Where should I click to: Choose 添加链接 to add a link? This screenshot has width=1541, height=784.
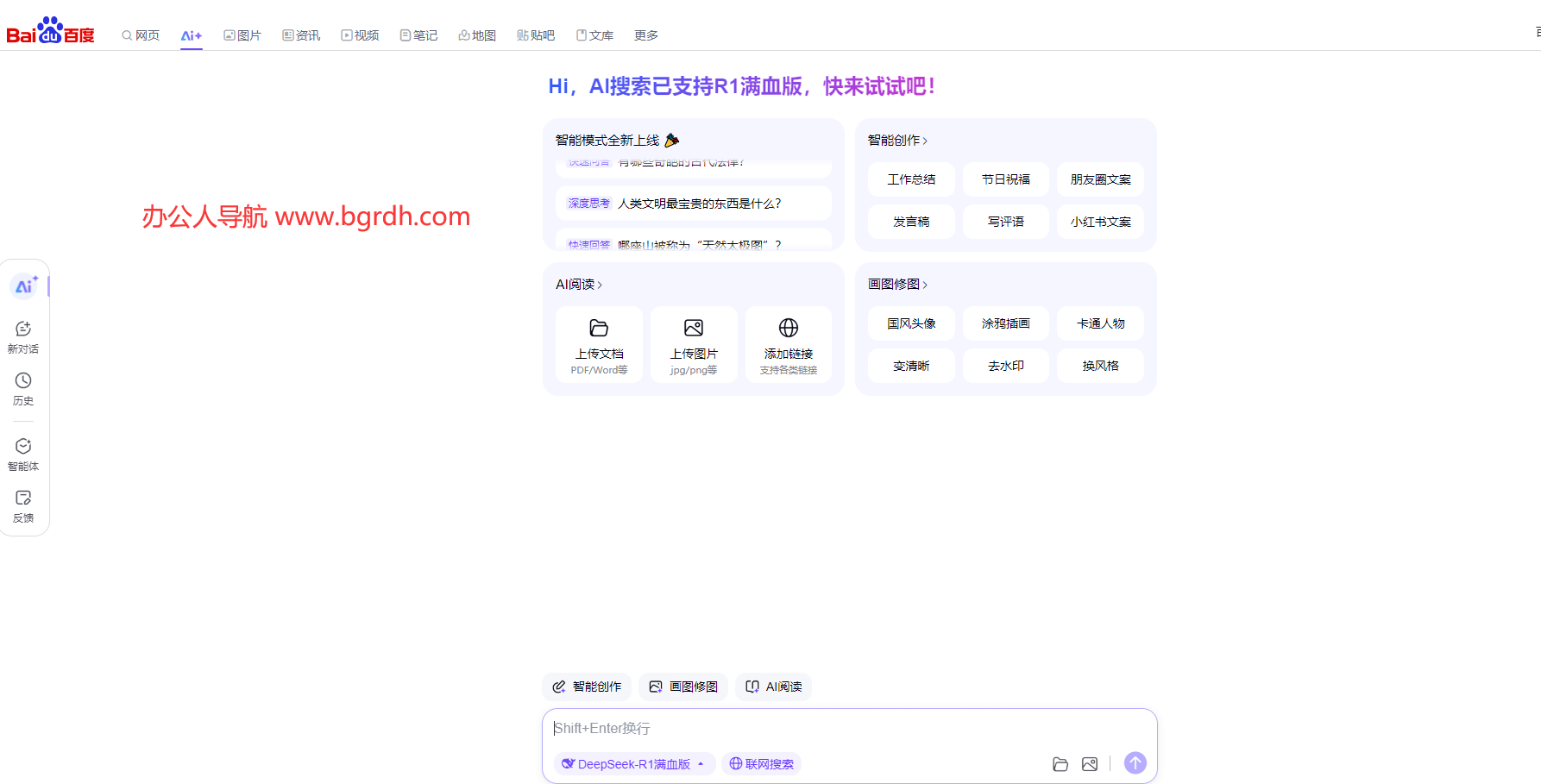[788, 344]
